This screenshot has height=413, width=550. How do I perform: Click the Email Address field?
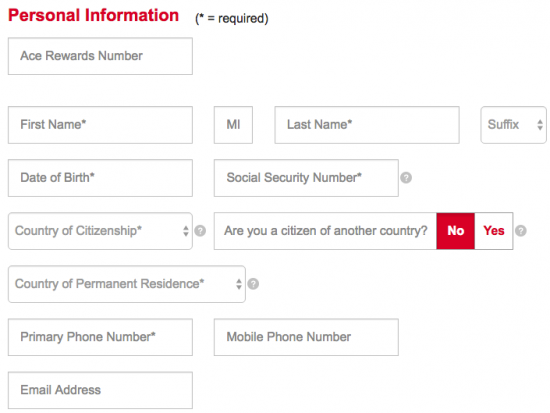(x=100, y=390)
